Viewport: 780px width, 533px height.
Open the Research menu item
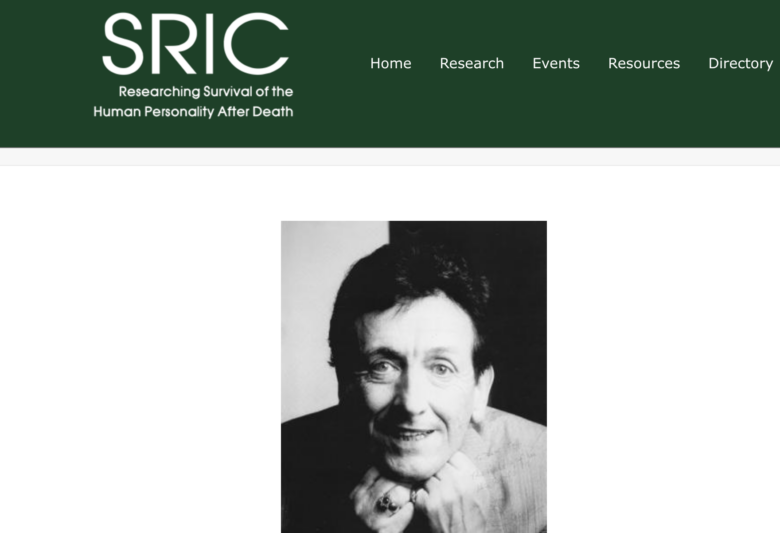(472, 63)
